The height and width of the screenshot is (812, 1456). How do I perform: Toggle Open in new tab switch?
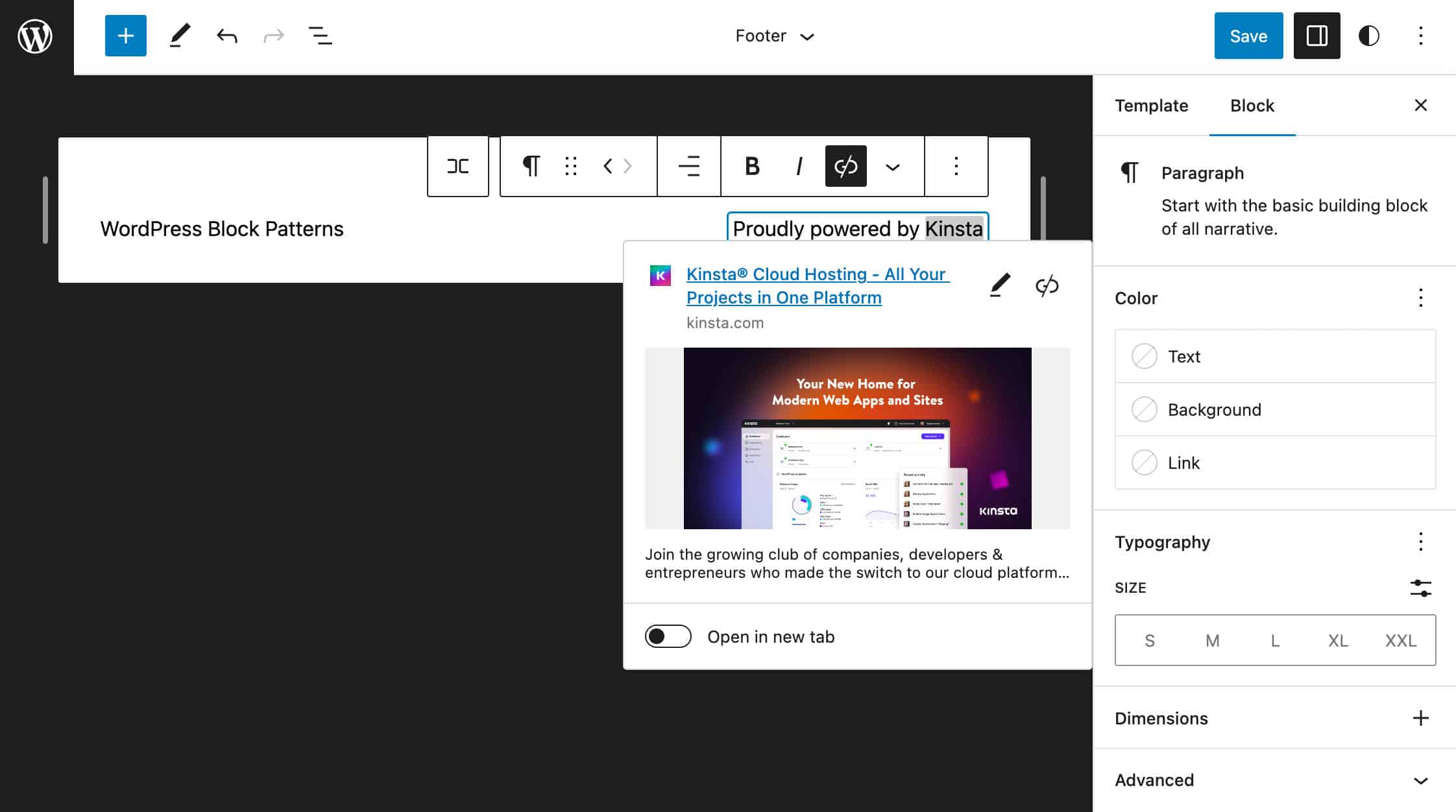tap(667, 635)
